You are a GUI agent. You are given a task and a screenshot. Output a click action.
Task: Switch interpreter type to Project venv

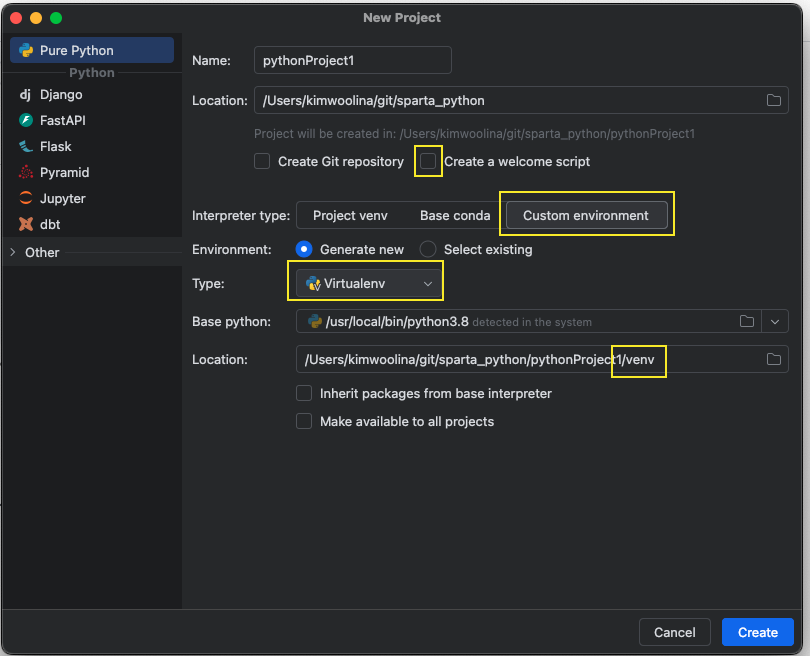[350, 215]
